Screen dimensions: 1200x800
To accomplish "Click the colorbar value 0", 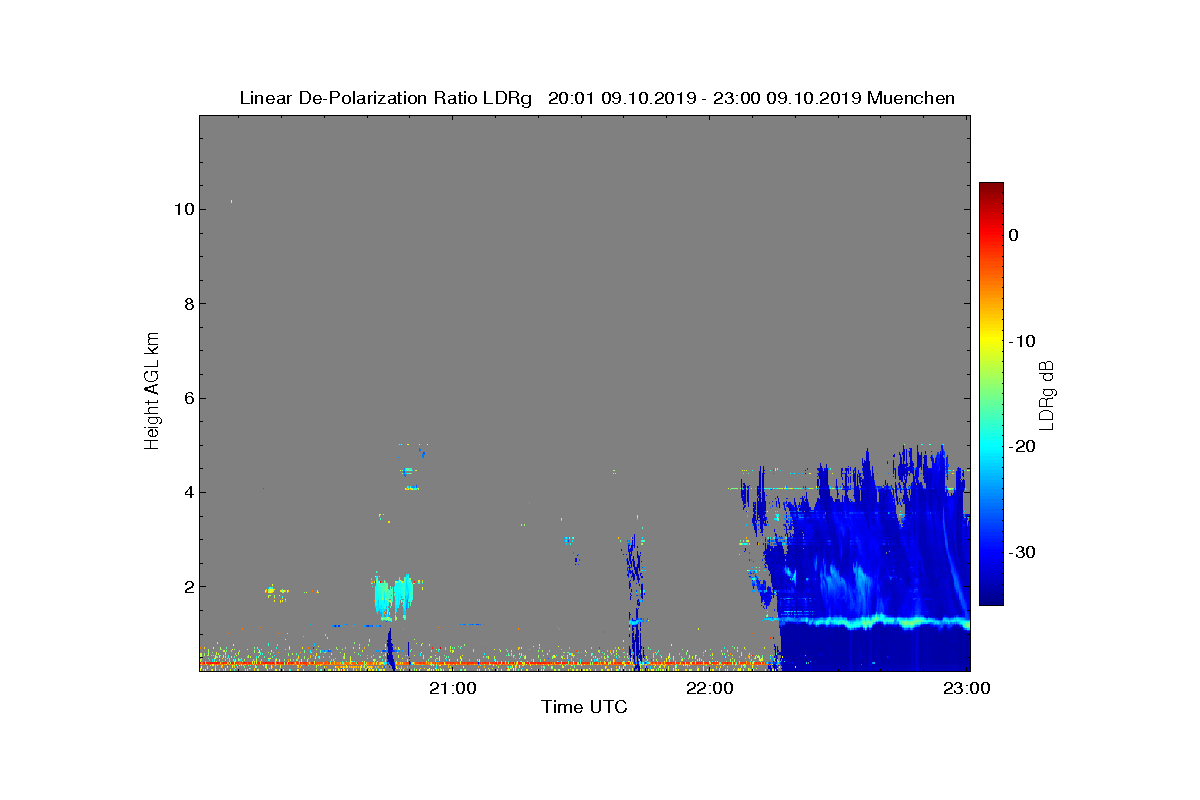I will (1013, 235).
